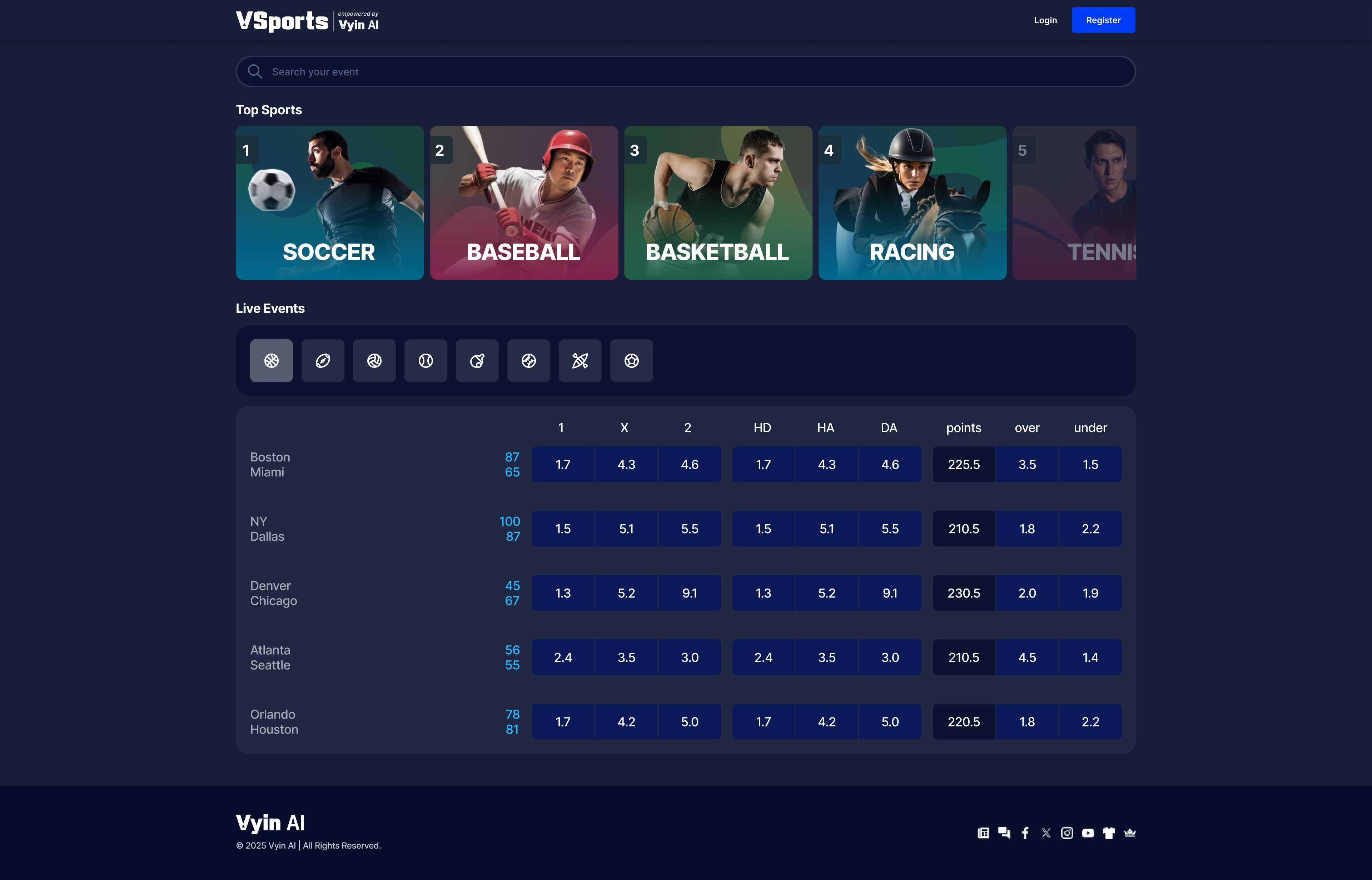Viewport: 1372px width, 880px height.
Task: Pick NY–Dallas odds 1.5 in column 1
Action: (x=563, y=529)
